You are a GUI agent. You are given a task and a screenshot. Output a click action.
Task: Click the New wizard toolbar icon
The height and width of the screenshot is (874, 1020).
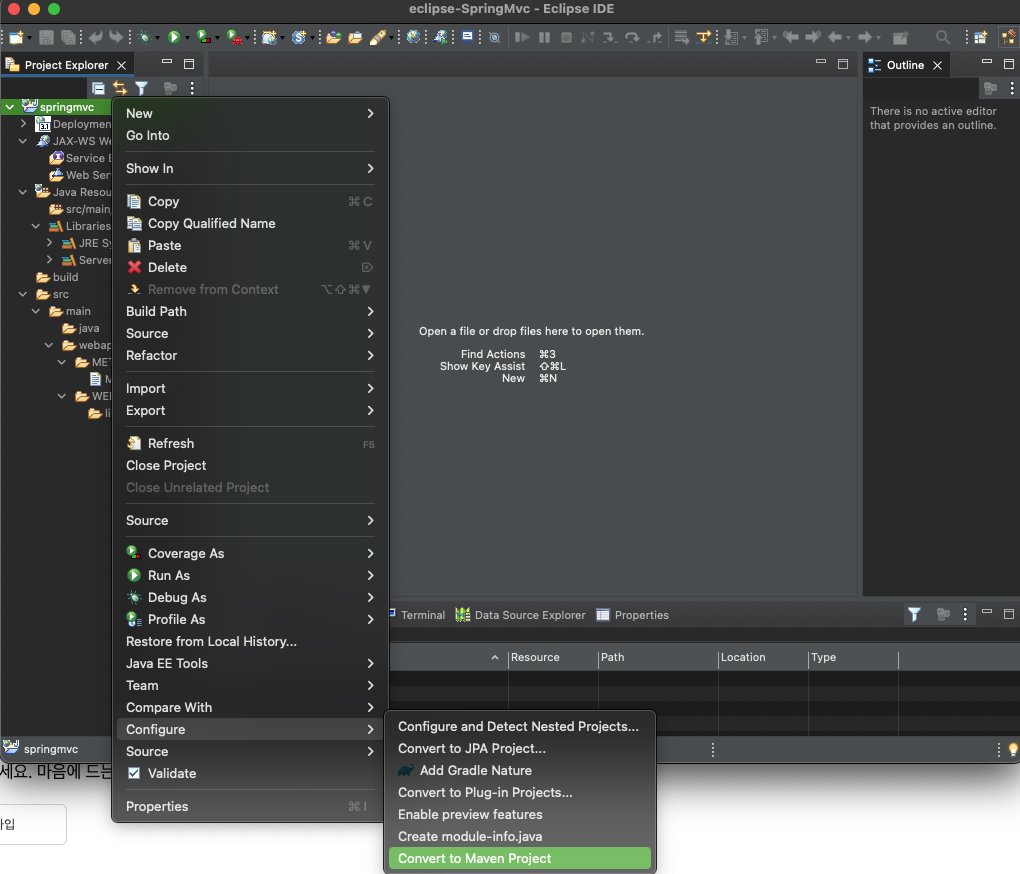tap(16, 38)
